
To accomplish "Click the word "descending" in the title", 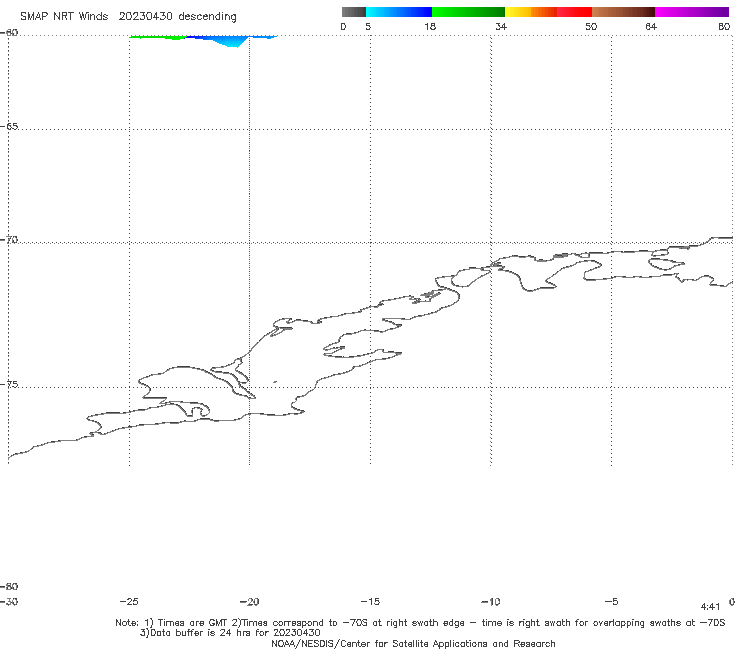I will point(208,17).
